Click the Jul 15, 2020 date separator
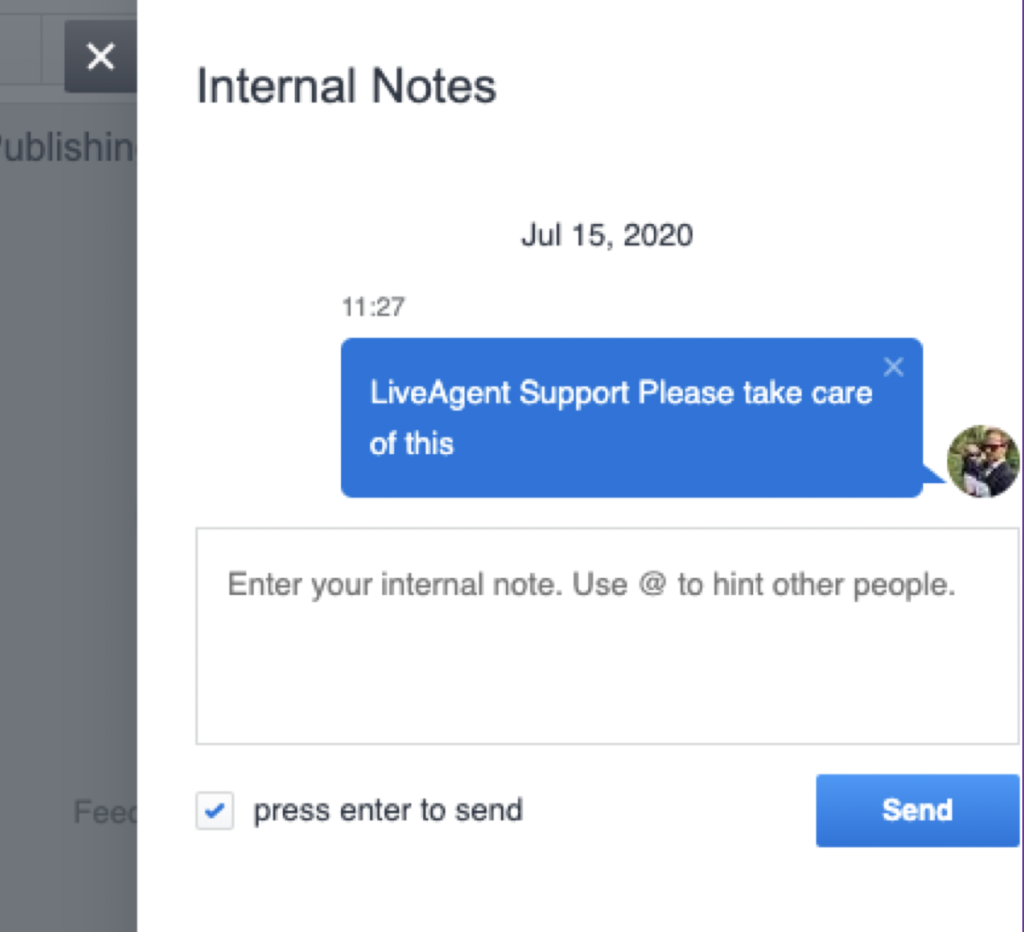1024x932 pixels. pos(606,236)
